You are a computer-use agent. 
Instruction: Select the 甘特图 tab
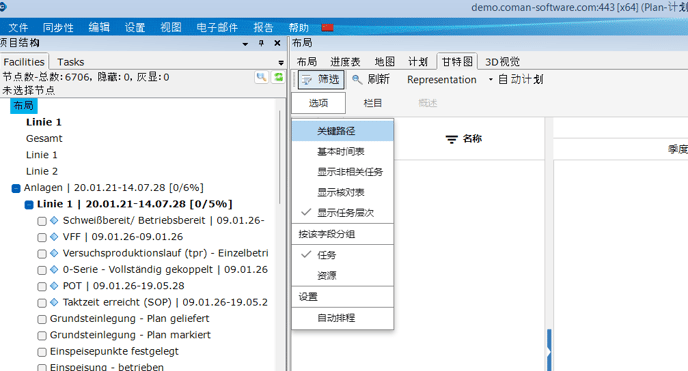(x=457, y=62)
